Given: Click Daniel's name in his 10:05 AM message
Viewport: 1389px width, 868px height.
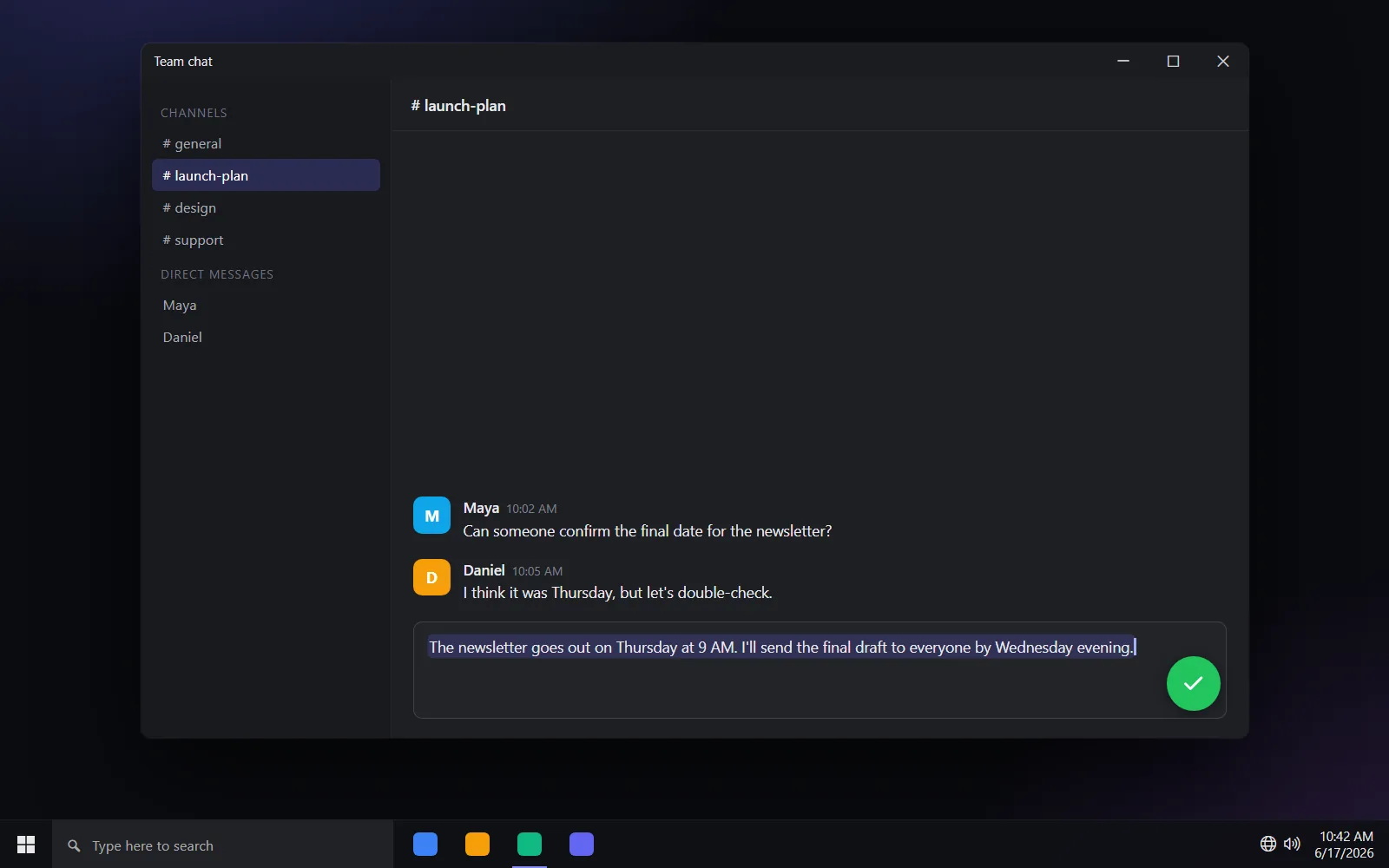Looking at the screenshot, I should pyautogui.click(x=484, y=570).
